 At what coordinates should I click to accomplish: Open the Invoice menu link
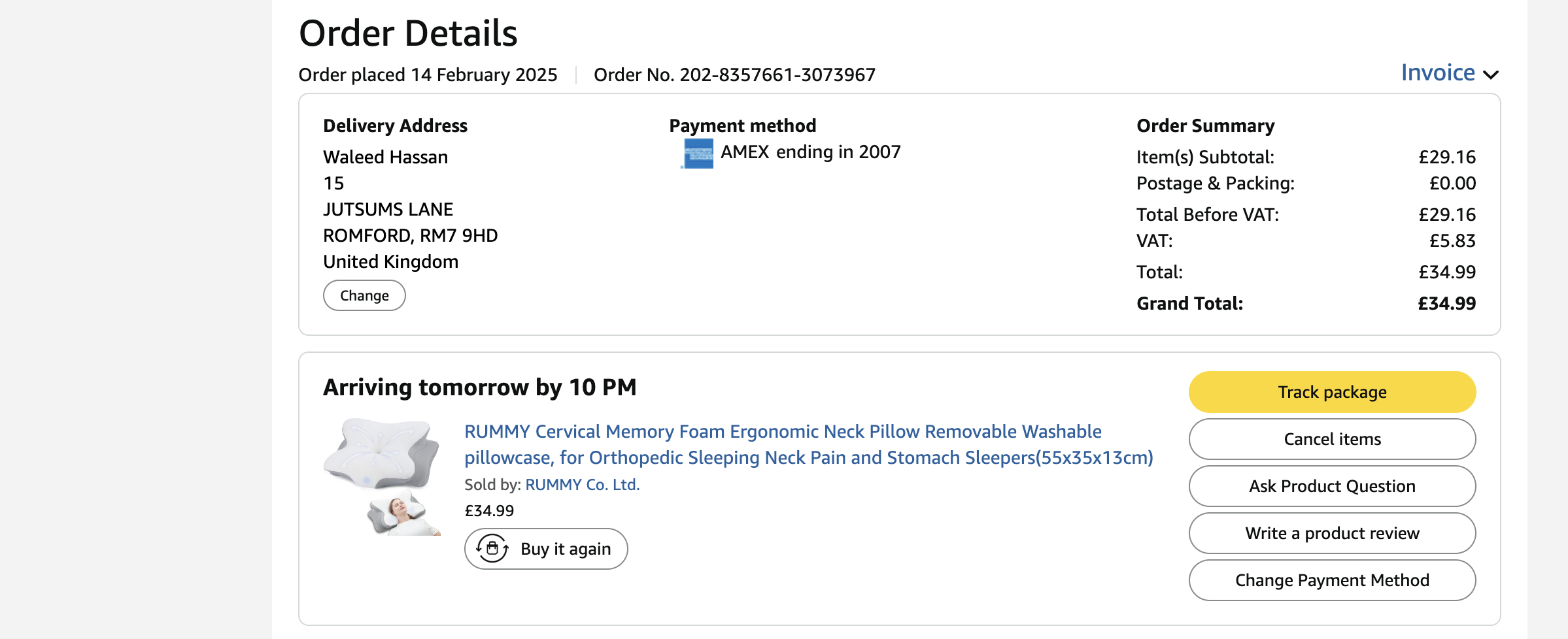(1437, 73)
